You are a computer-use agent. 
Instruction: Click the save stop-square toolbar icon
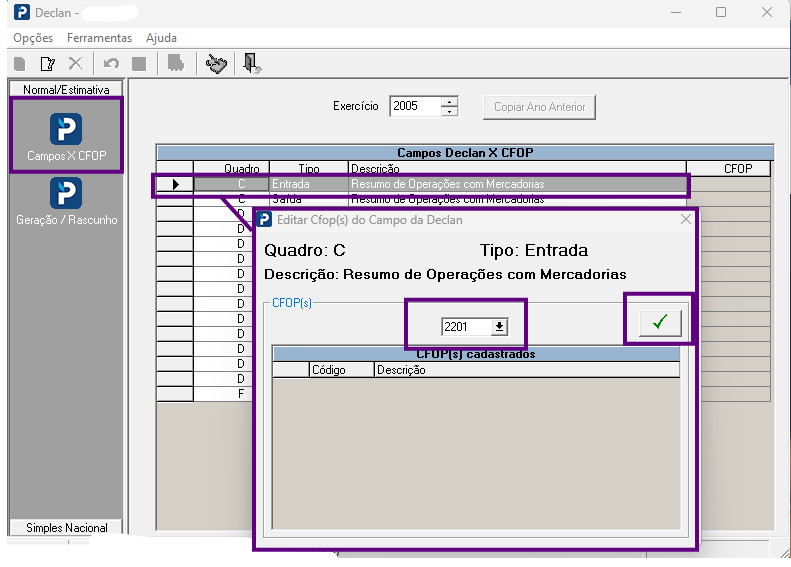pyautogui.click(x=139, y=64)
